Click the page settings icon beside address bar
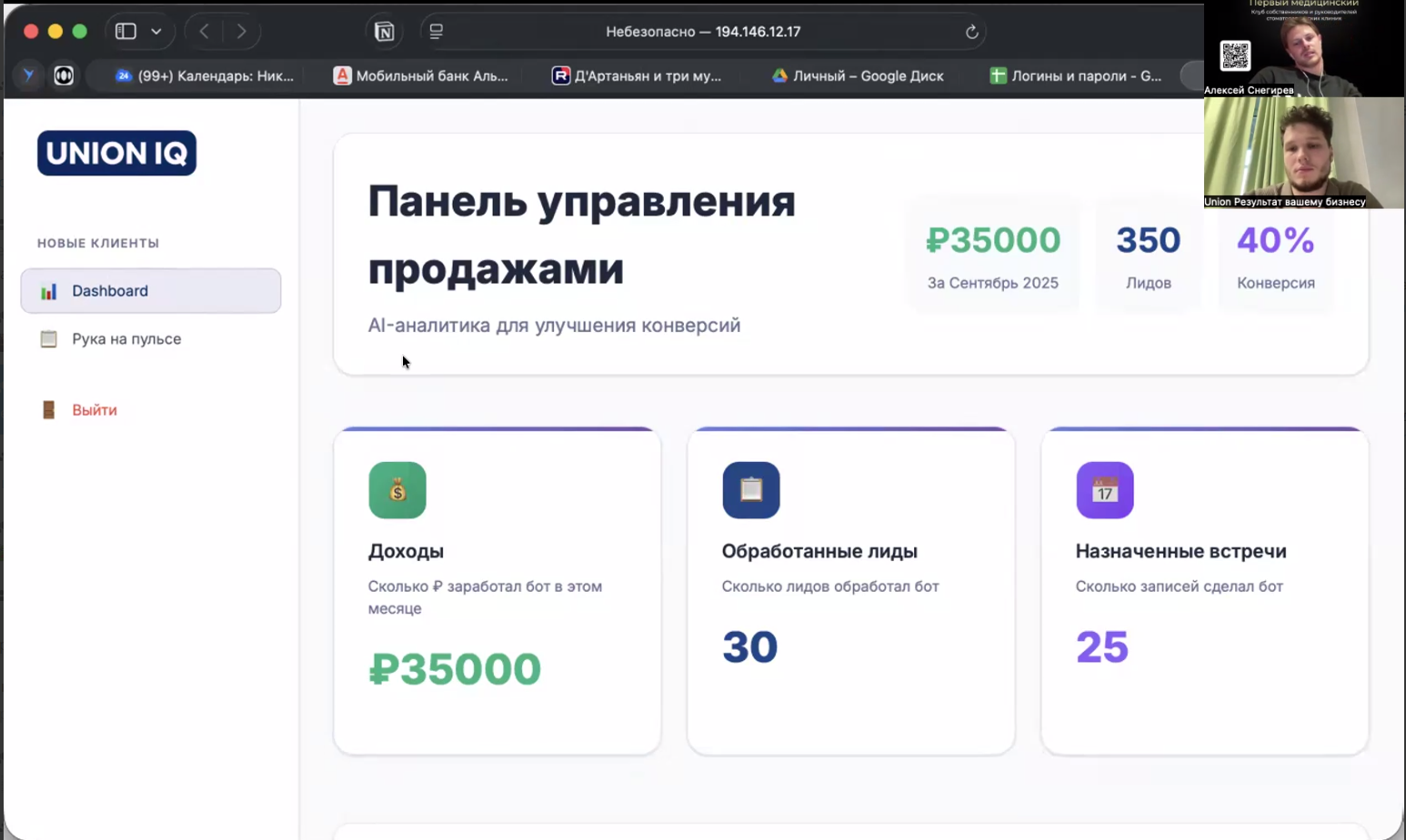This screenshot has height=840, width=1406. click(x=437, y=32)
